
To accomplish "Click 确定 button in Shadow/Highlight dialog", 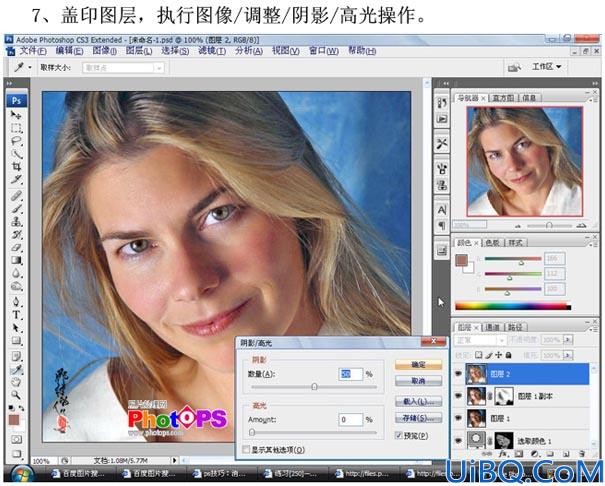I will pos(418,364).
